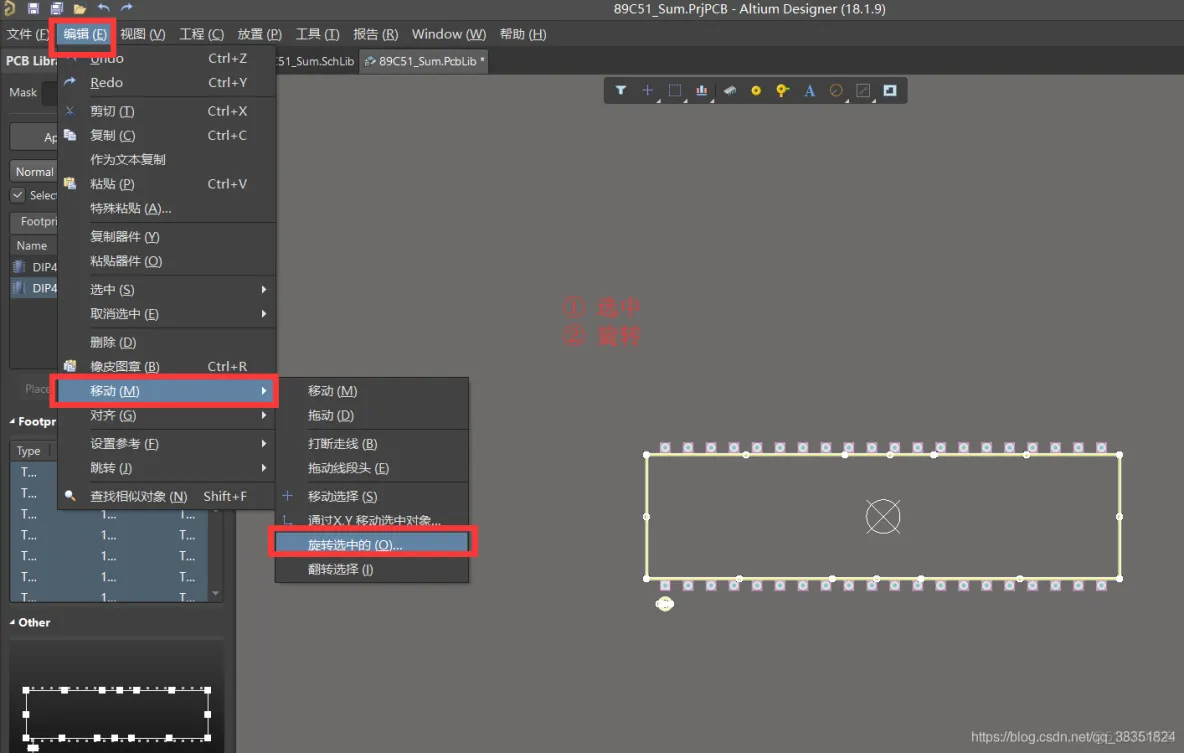Click the center reference origin marker in footprint

click(x=883, y=517)
